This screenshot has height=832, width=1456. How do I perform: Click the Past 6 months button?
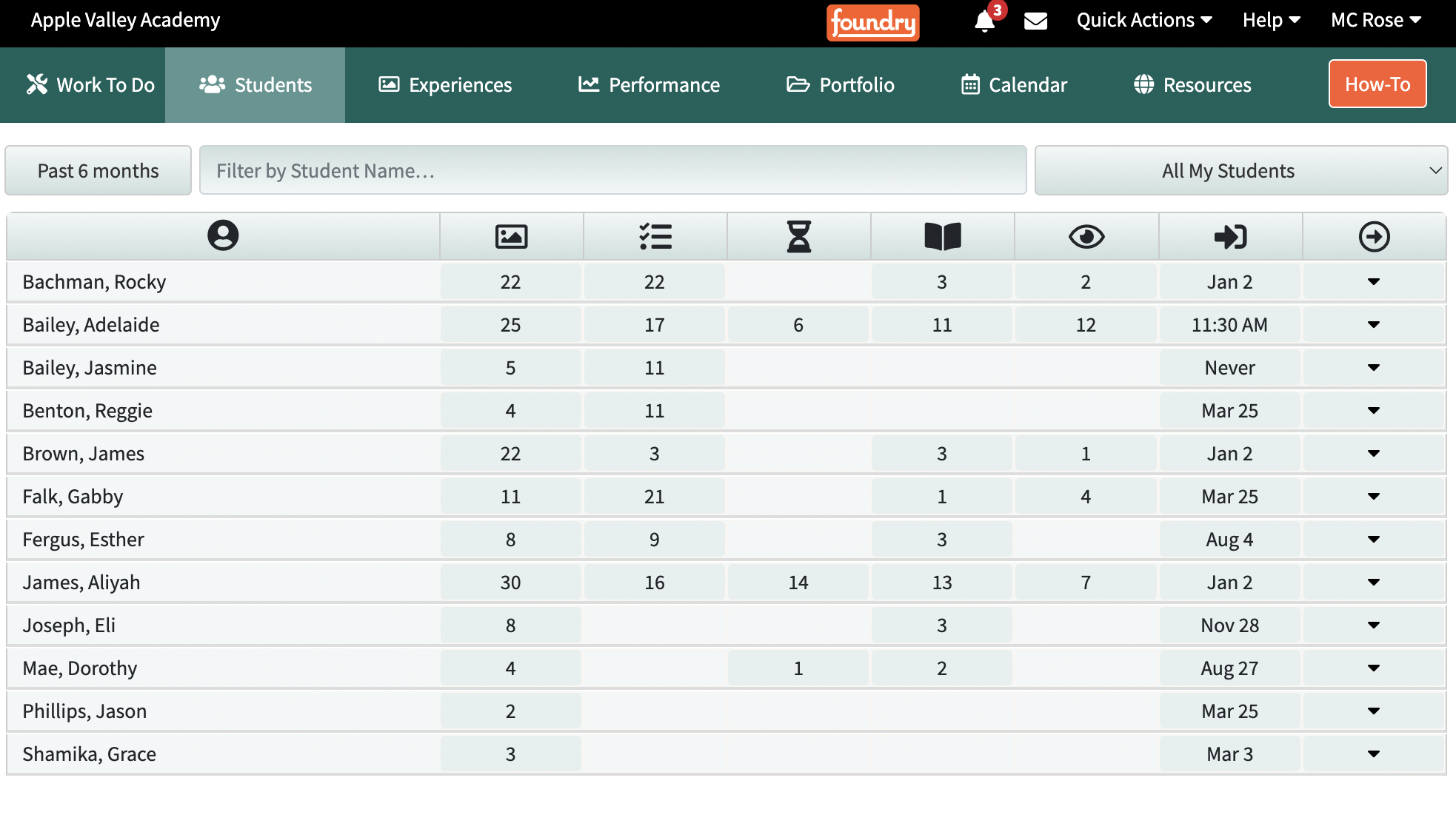tap(98, 171)
